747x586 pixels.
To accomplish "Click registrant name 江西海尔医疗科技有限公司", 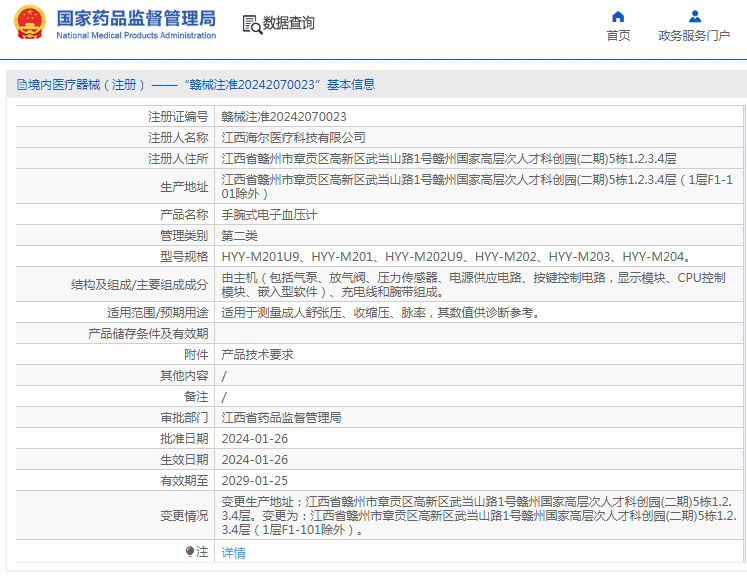I will tap(293, 137).
